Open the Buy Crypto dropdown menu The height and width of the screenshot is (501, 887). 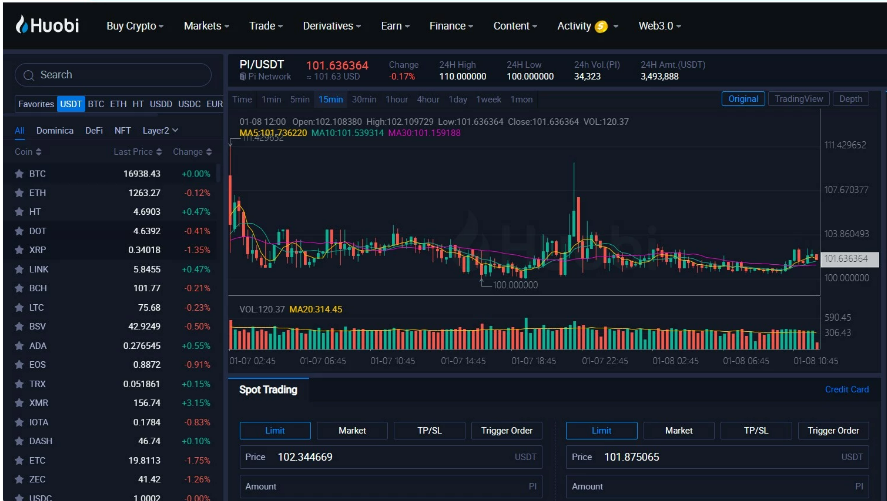[135, 26]
